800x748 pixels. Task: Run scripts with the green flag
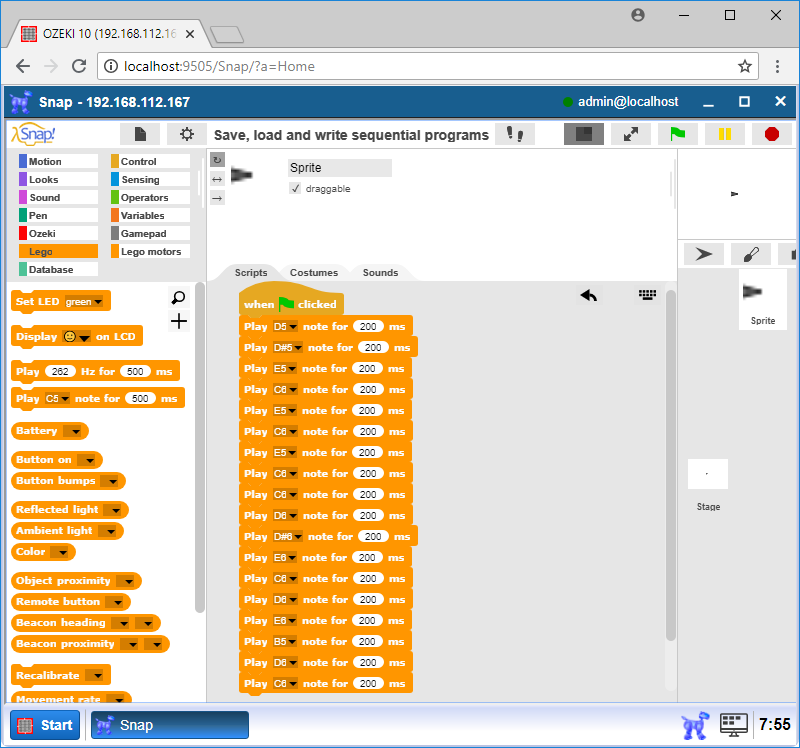pos(678,135)
